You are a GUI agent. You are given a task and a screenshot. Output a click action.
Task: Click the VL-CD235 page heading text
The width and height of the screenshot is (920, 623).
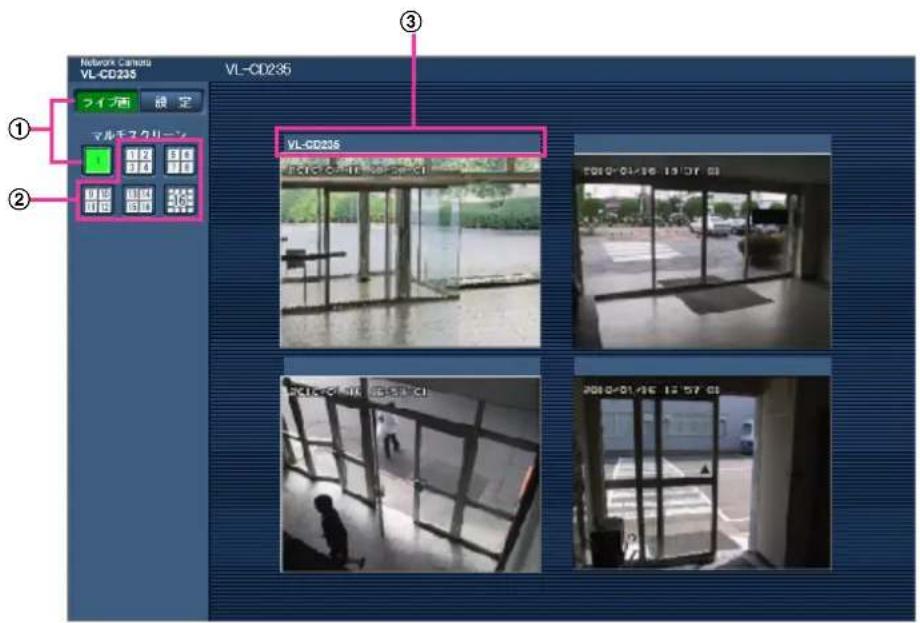click(258, 69)
